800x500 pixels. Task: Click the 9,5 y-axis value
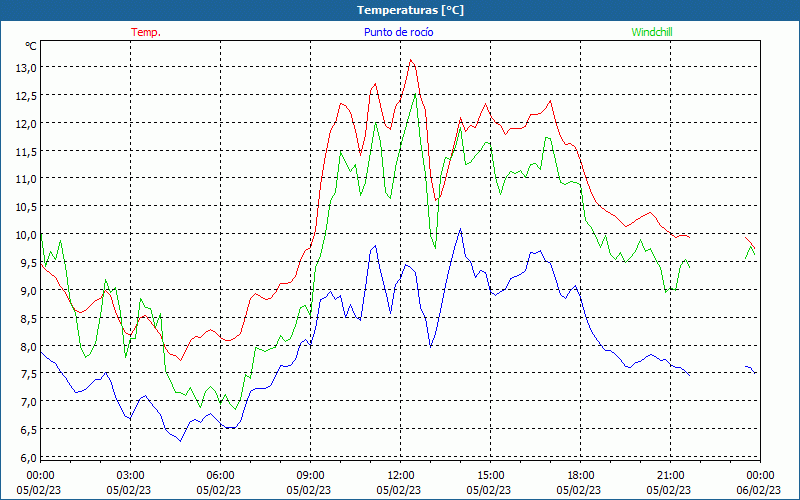tap(27, 262)
